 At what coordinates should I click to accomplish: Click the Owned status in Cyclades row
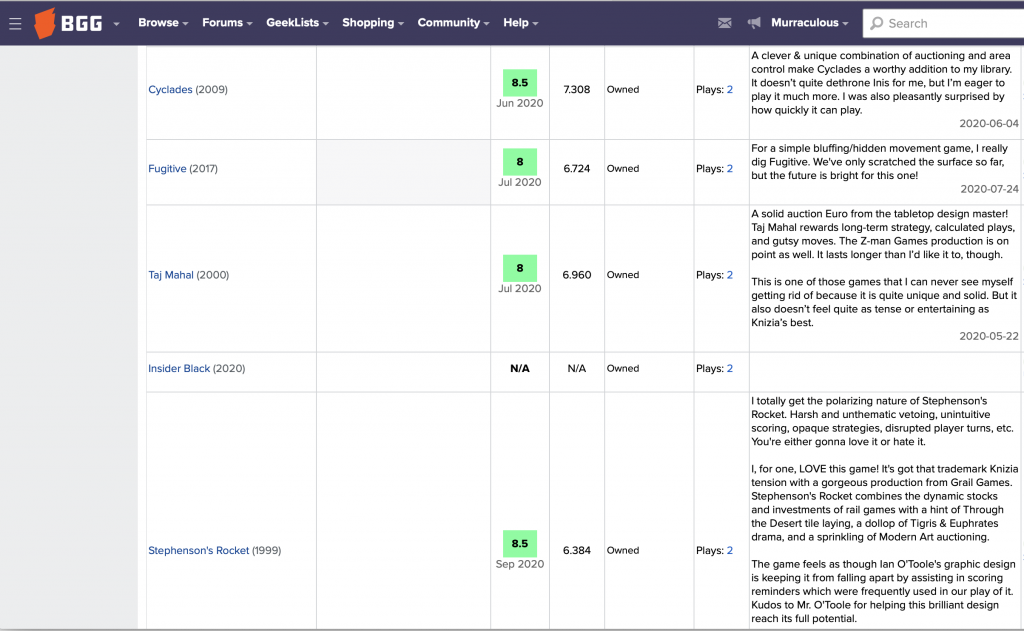pyautogui.click(x=623, y=89)
